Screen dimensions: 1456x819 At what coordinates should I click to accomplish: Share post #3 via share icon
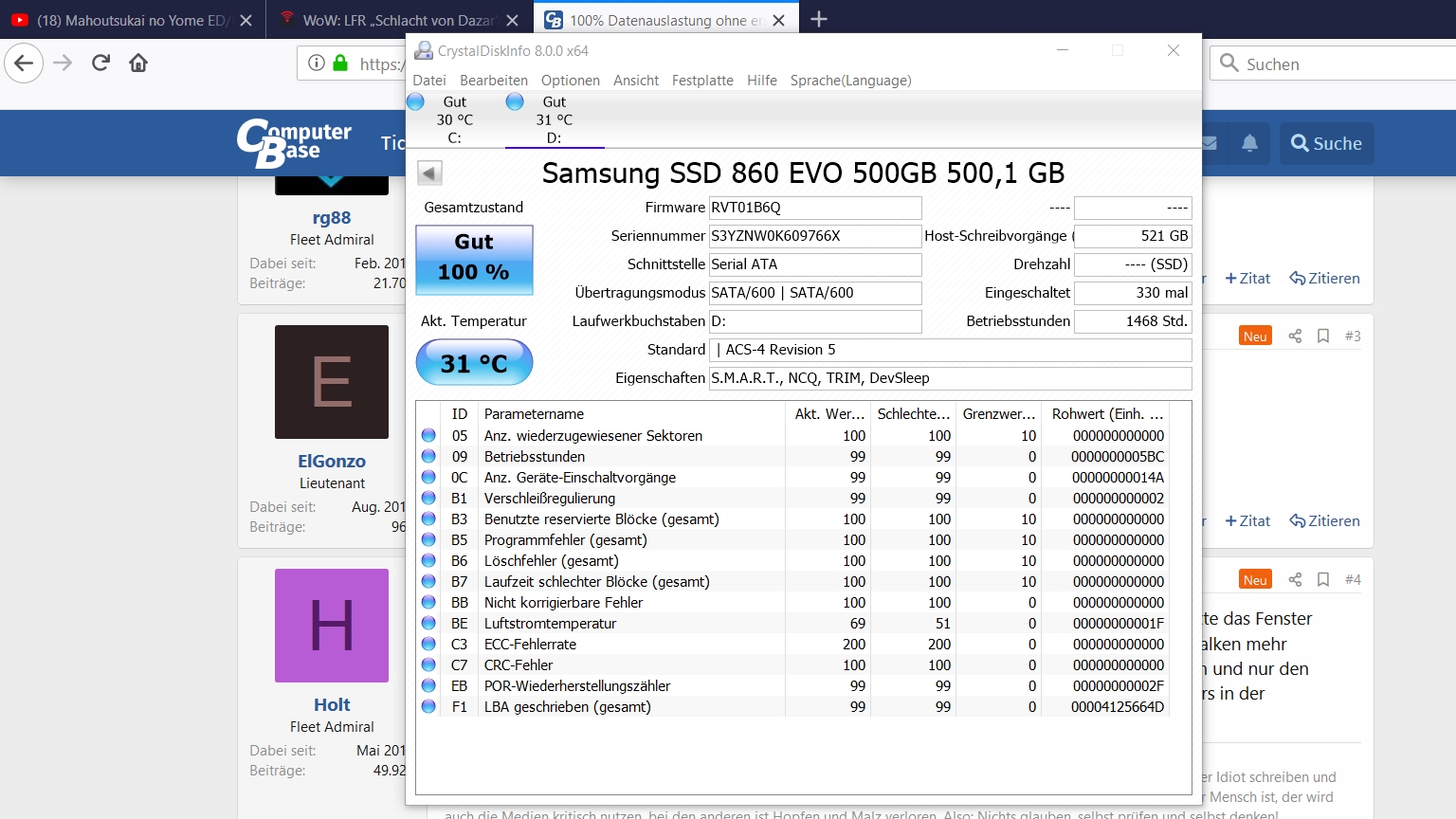(1295, 336)
